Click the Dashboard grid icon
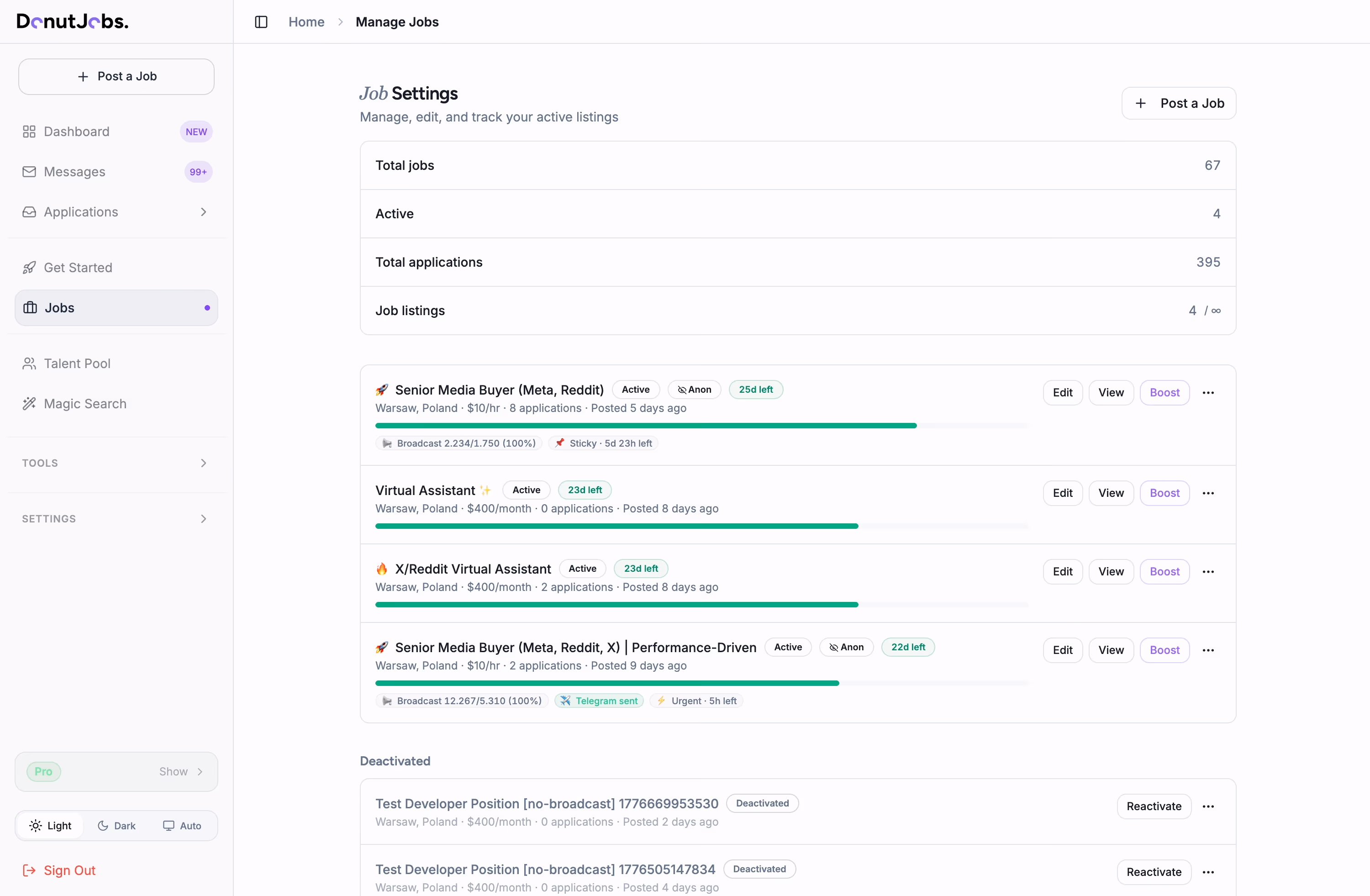The height and width of the screenshot is (896, 1370). [29, 132]
